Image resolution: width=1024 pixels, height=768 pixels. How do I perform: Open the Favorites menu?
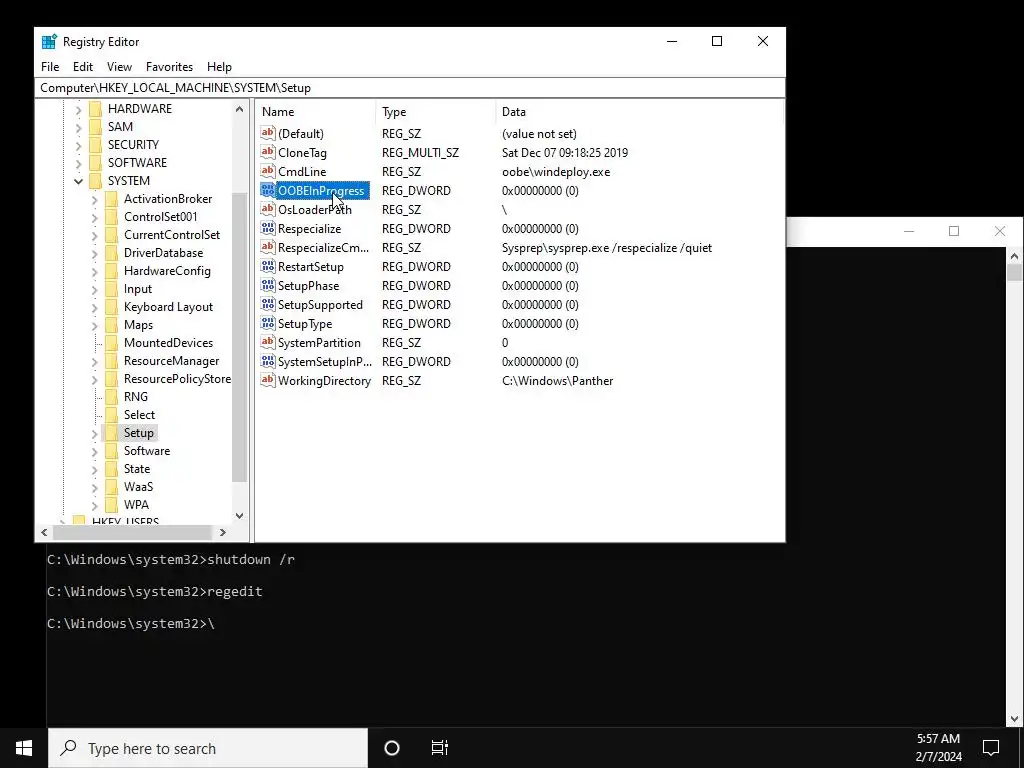coord(169,67)
